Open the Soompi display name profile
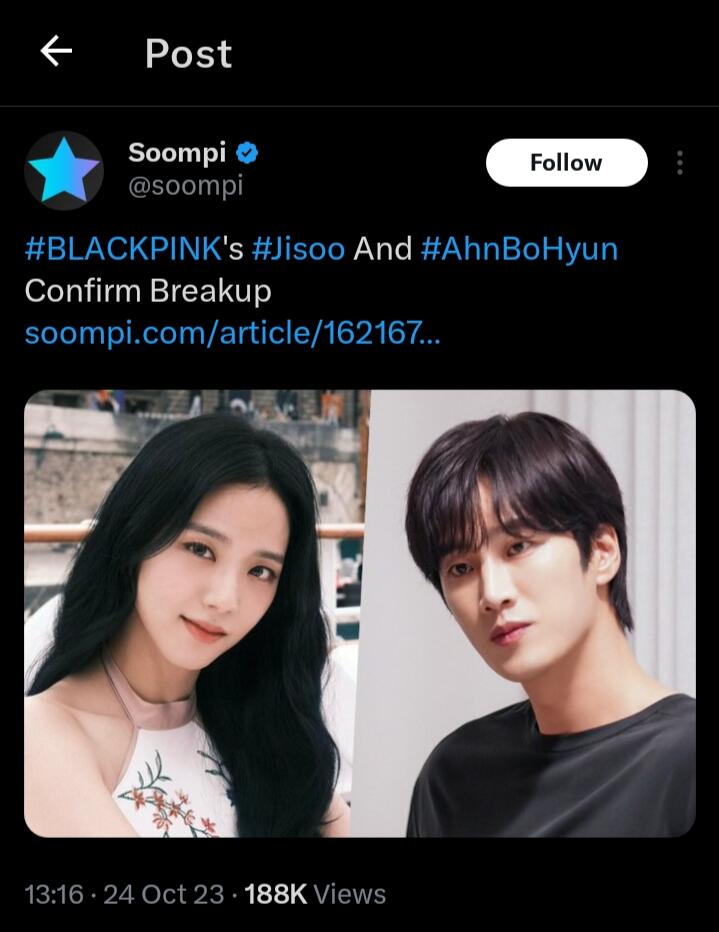 pyautogui.click(x=177, y=153)
